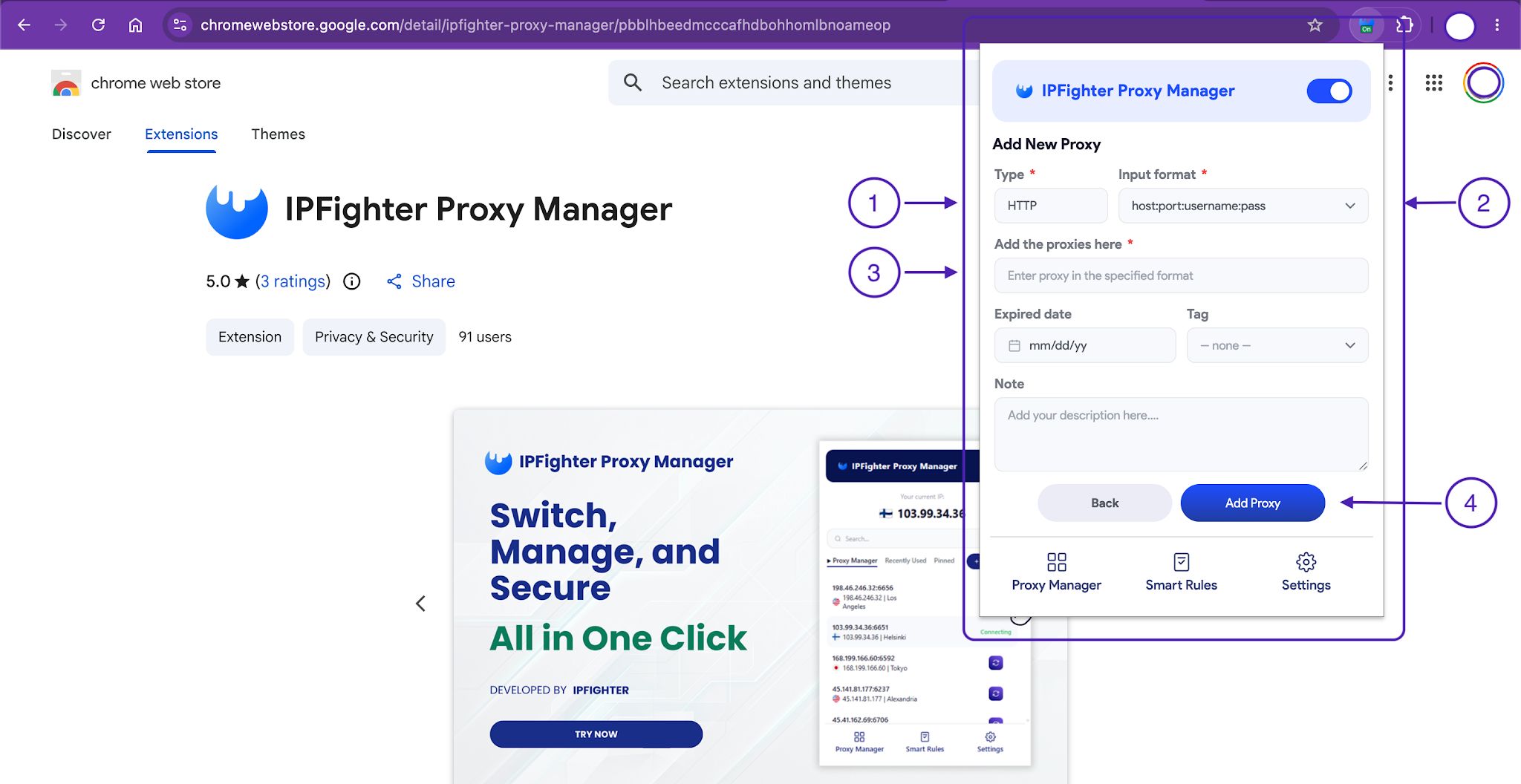The image size is (1521, 784).
Task: Click the TRY NOW banner button
Action: (596, 734)
